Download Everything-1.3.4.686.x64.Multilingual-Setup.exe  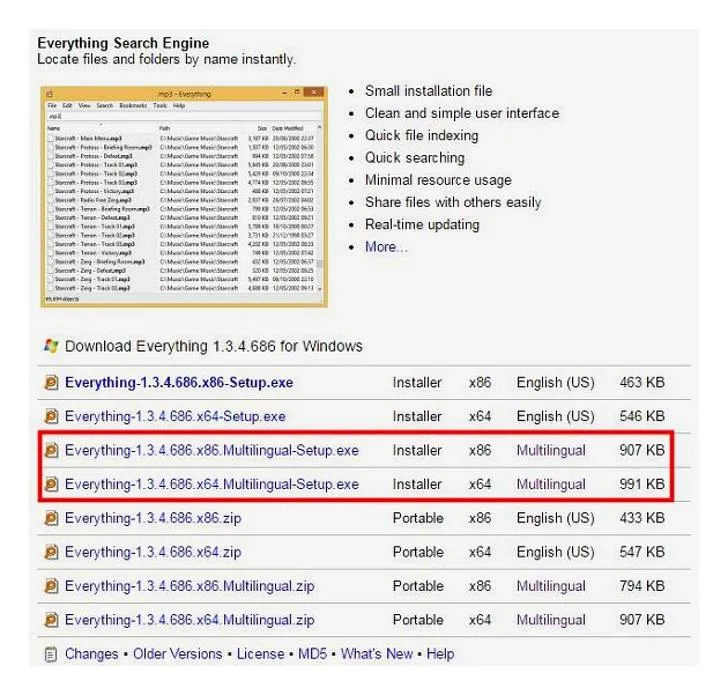coord(212,484)
